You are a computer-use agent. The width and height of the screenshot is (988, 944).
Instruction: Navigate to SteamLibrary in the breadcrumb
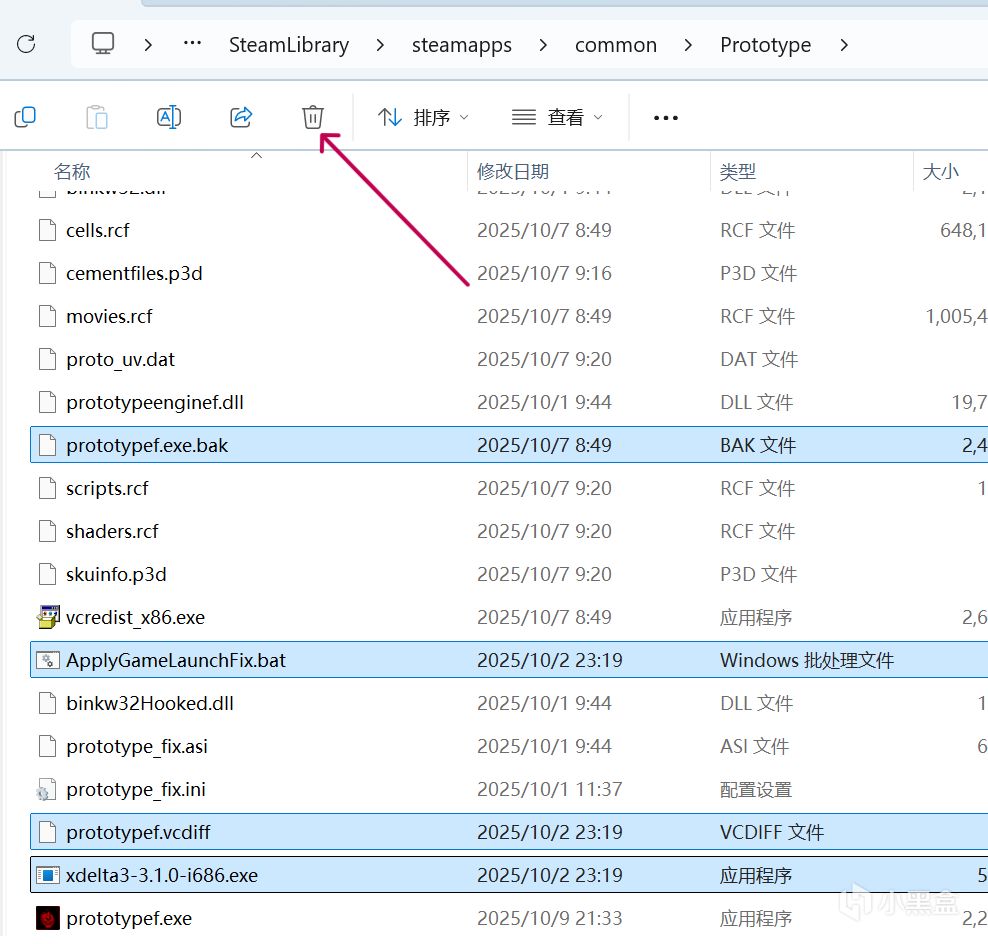click(x=289, y=45)
